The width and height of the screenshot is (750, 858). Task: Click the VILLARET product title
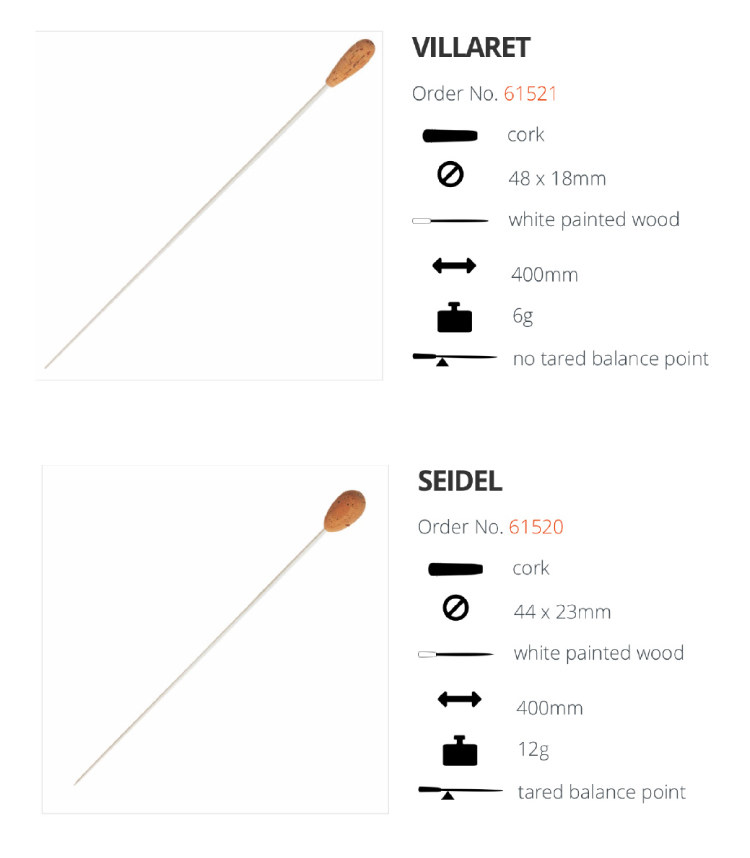pos(471,47)
